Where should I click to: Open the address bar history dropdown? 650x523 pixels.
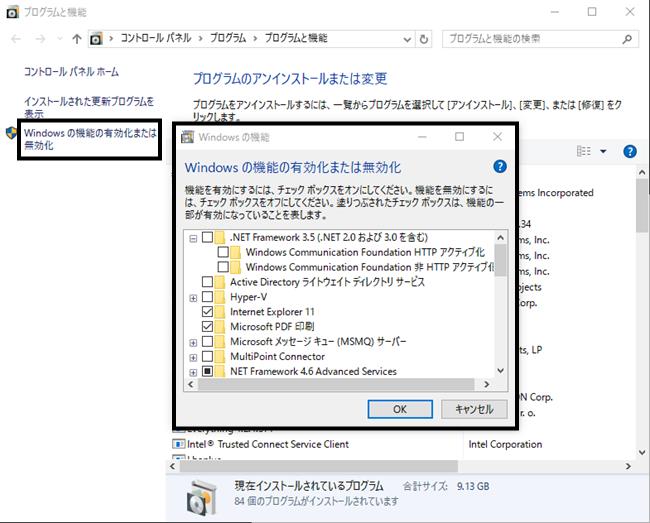click(x=407, y=39)
